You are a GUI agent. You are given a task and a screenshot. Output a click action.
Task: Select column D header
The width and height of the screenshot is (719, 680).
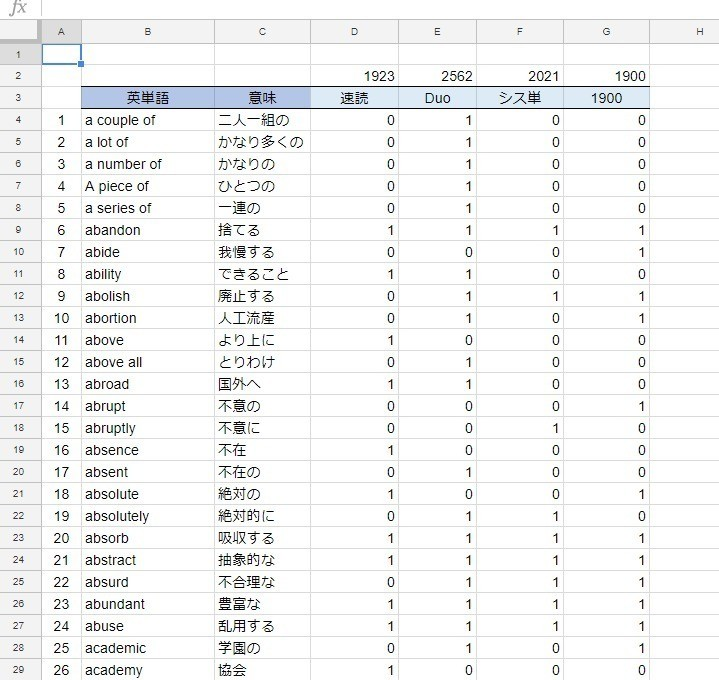pos(354,32)
